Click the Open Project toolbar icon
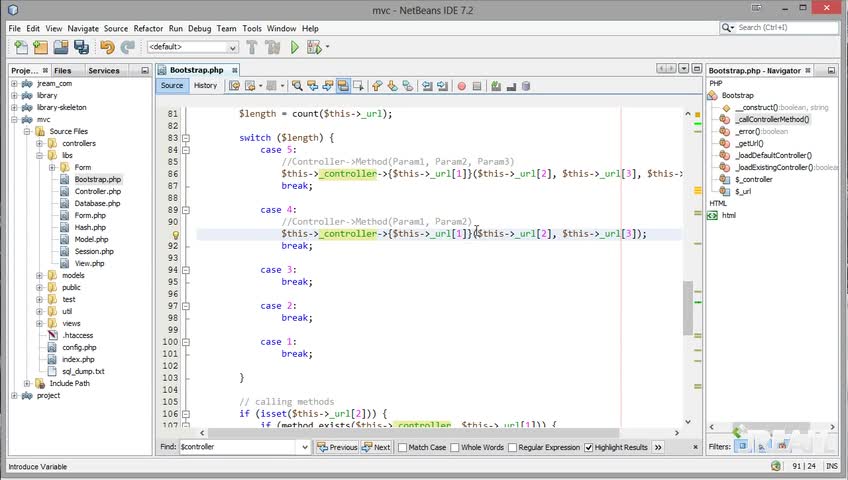This screenshot has height=480, width=848. [61, 48]
